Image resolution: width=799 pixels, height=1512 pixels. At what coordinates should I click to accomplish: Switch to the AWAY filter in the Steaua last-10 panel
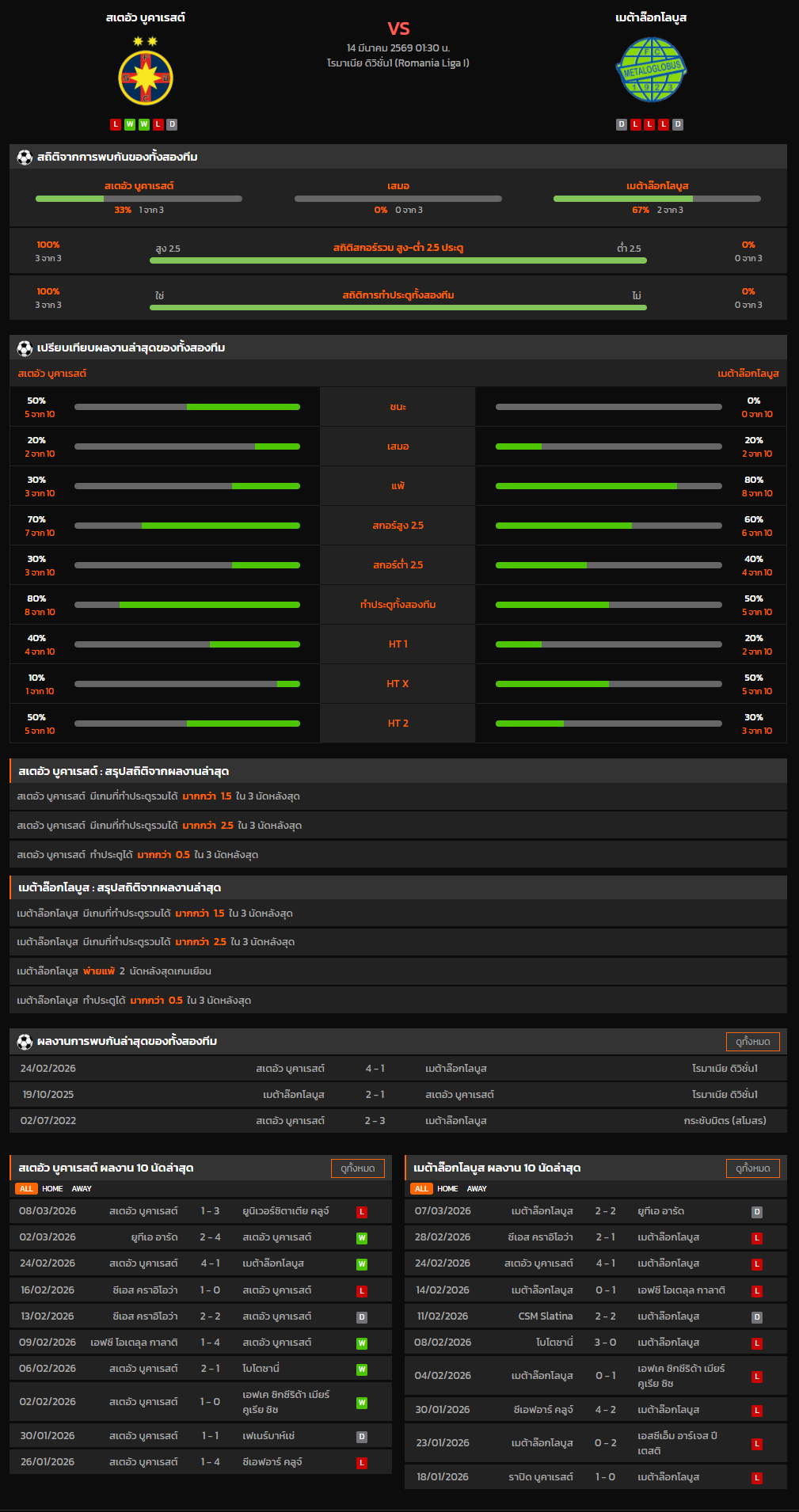tap(82, 1189)
